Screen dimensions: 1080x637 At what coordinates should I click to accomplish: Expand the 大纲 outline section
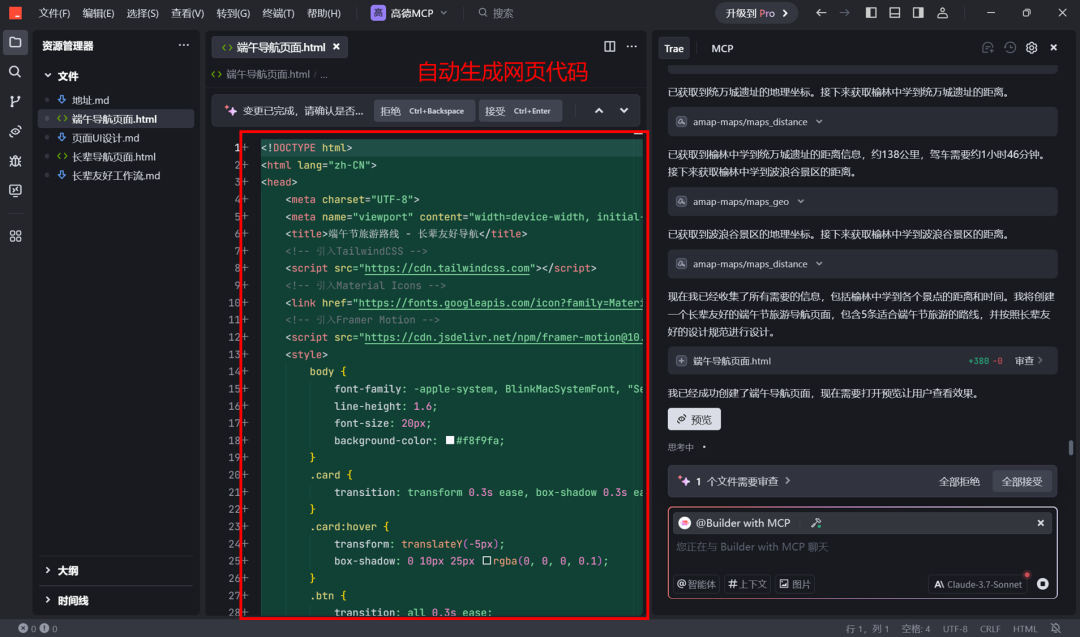pos(48,570)
